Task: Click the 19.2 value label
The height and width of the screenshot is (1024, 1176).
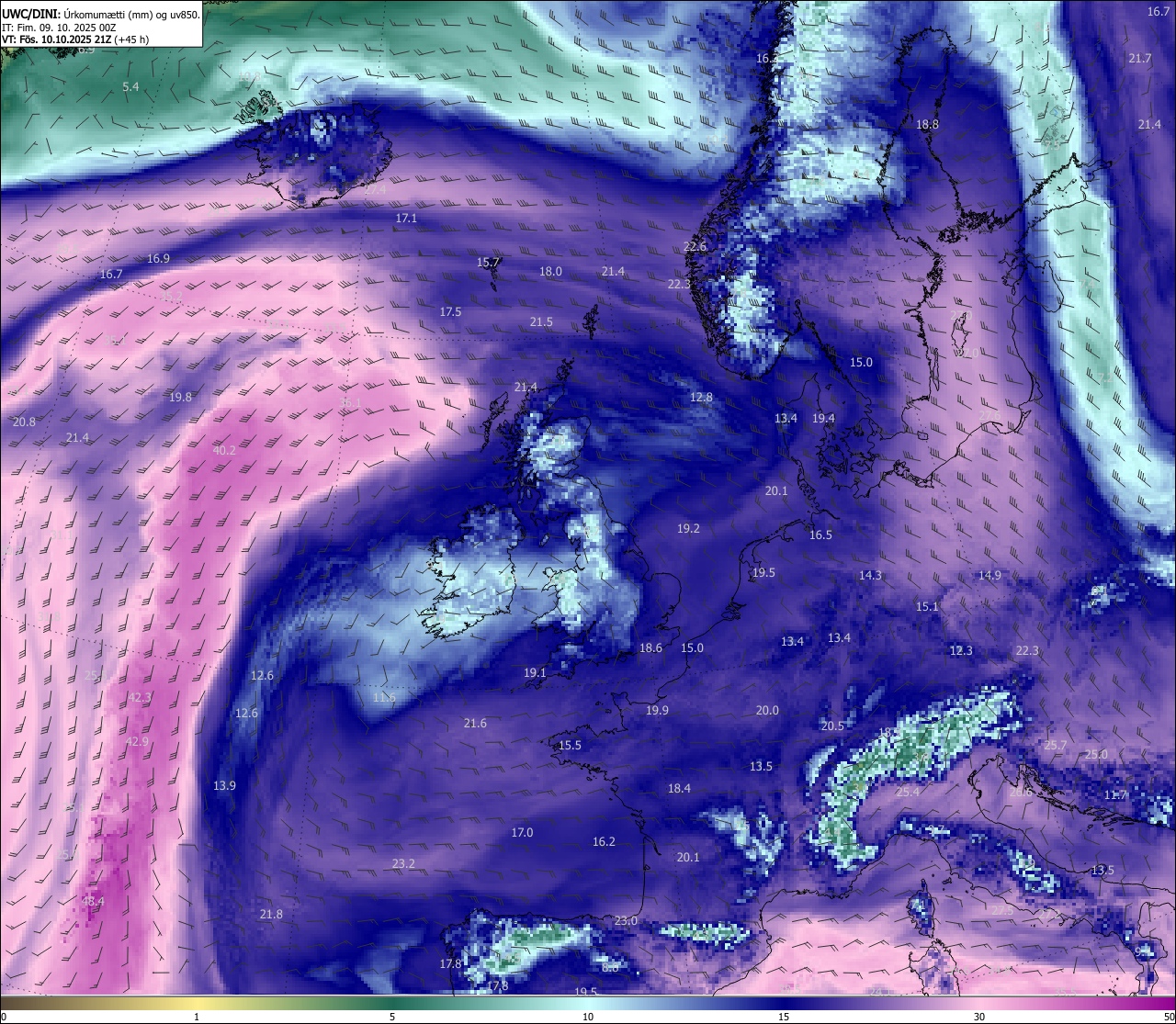Action: (688, 528)
